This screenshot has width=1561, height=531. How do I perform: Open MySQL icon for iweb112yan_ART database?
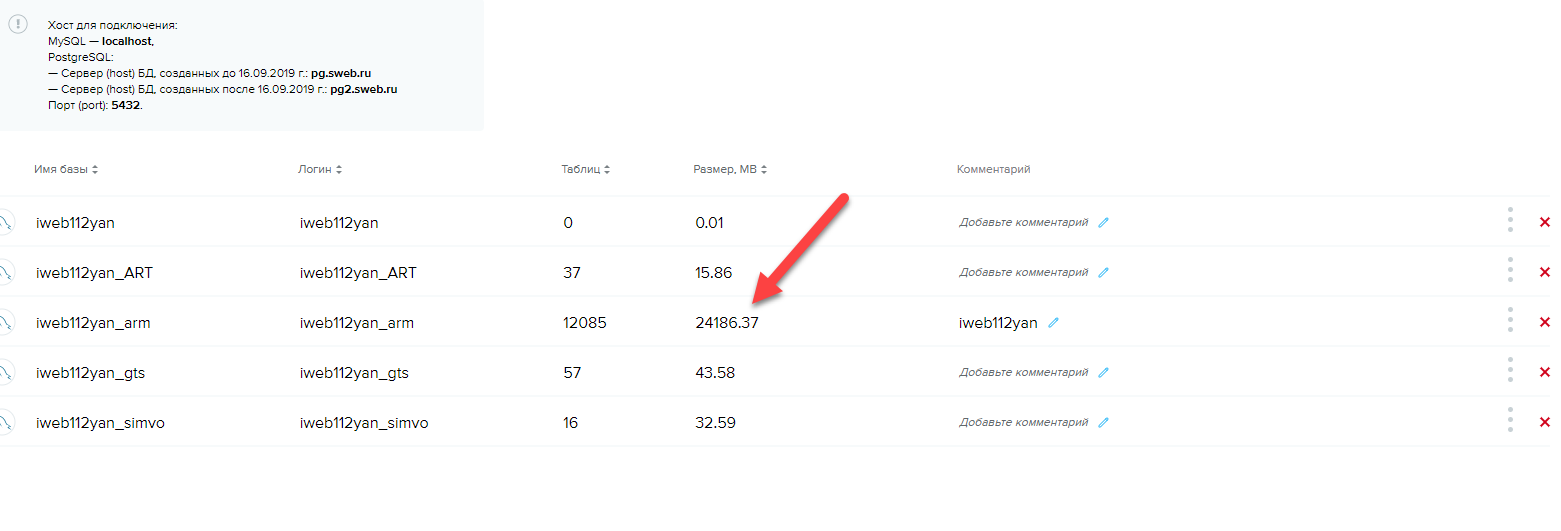tap(5, 272)
